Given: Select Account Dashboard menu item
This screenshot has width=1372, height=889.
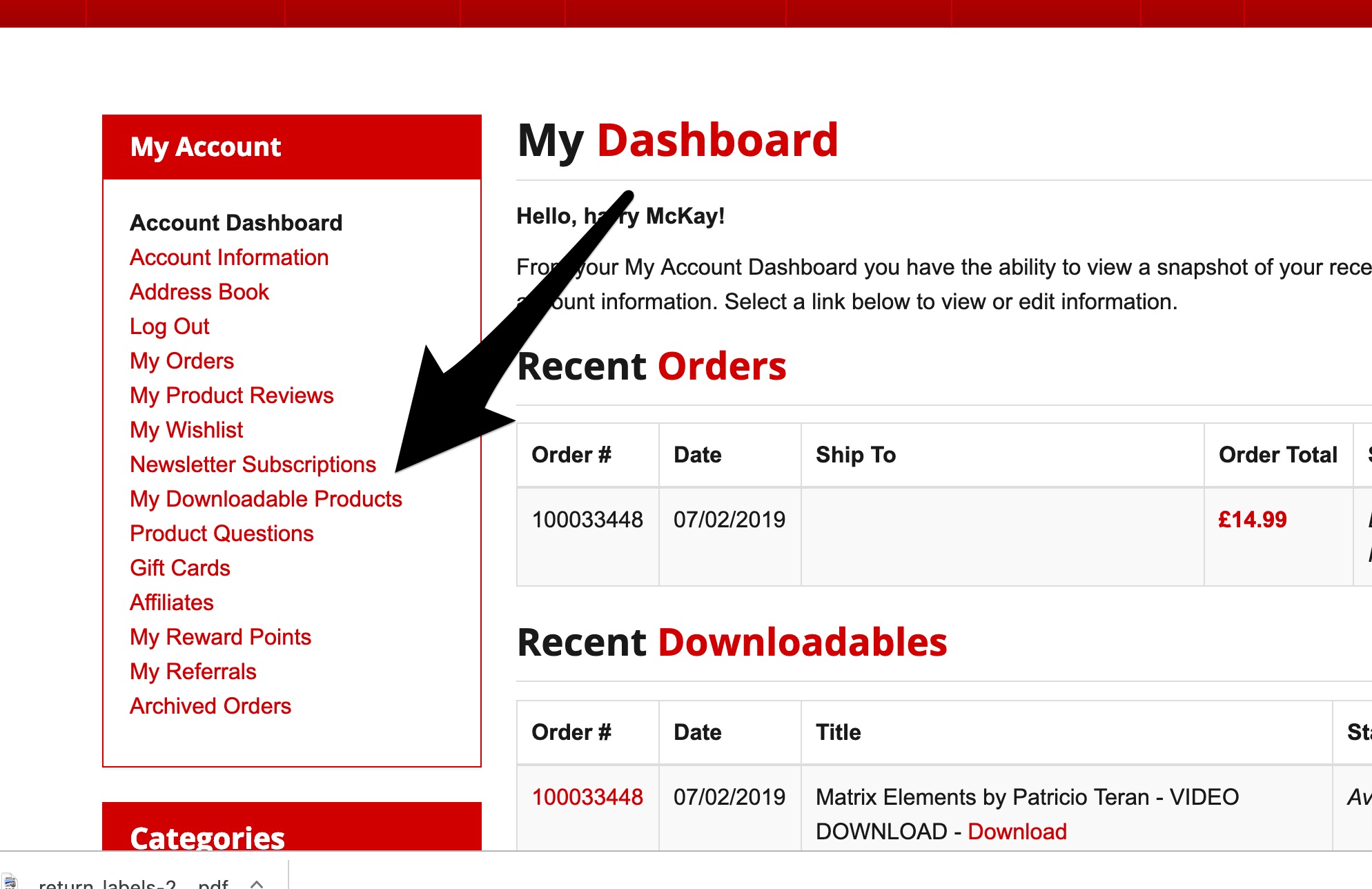Looking at the screenshot, I should pyautogui.click(x=236, y=223).
